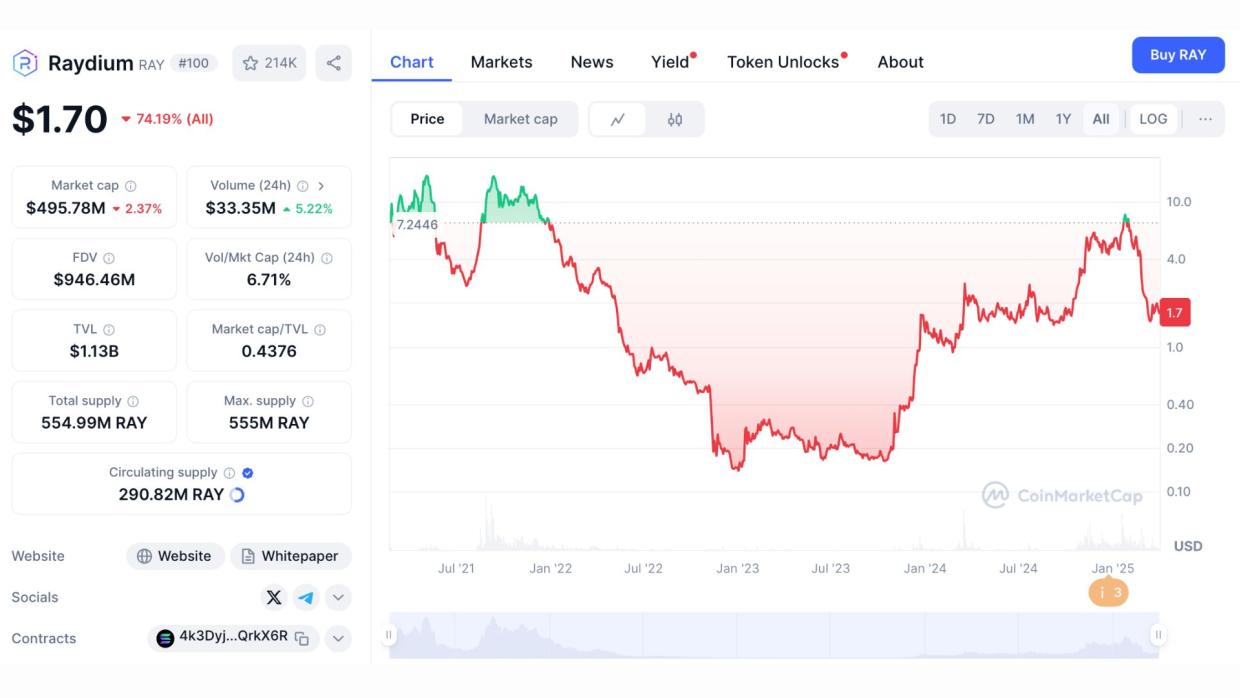Expand more socials dropdown chevron
This screenshot has width=1240, height=698.
coord(338,598)
